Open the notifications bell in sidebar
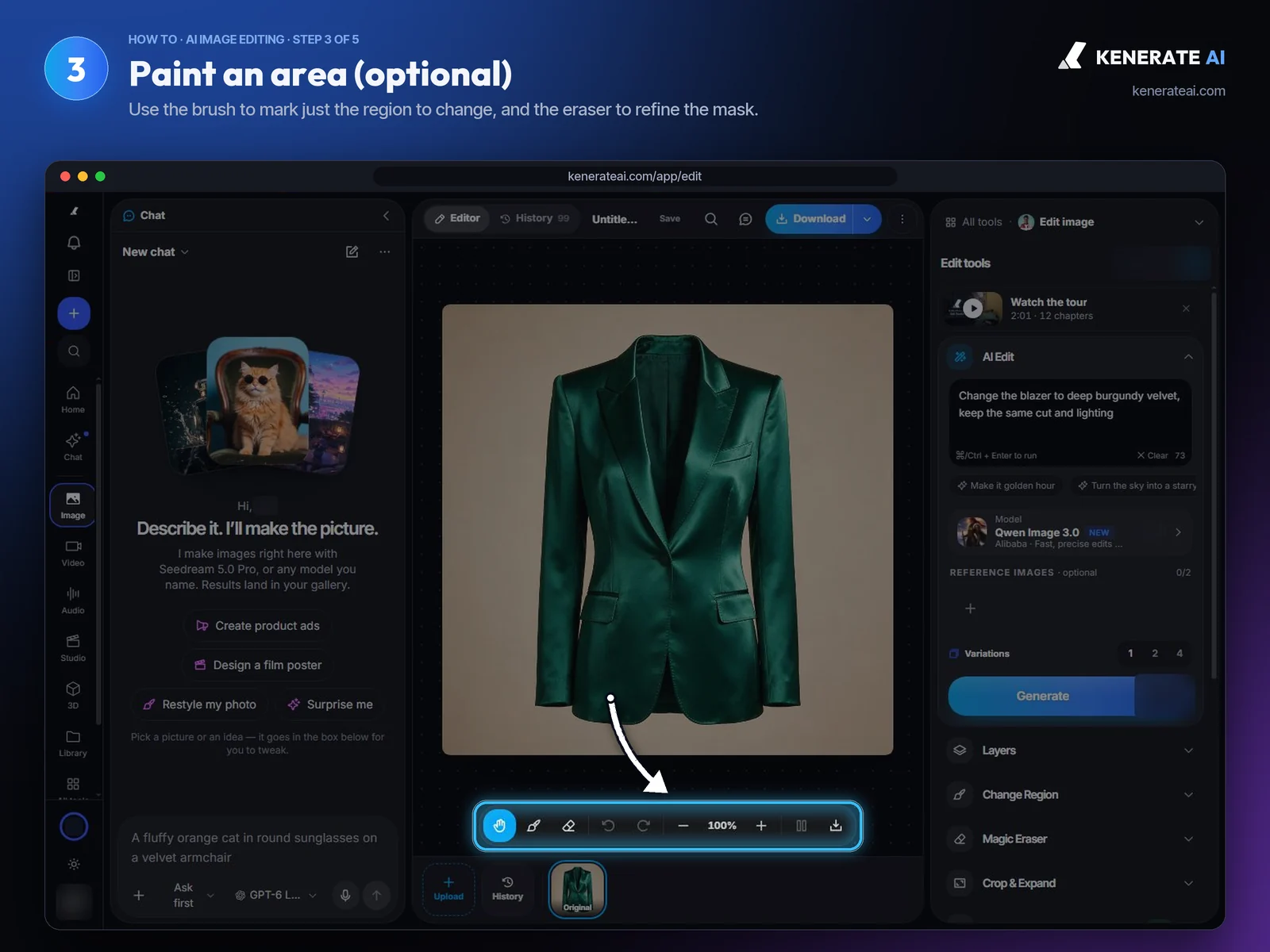 pos(74,243)
